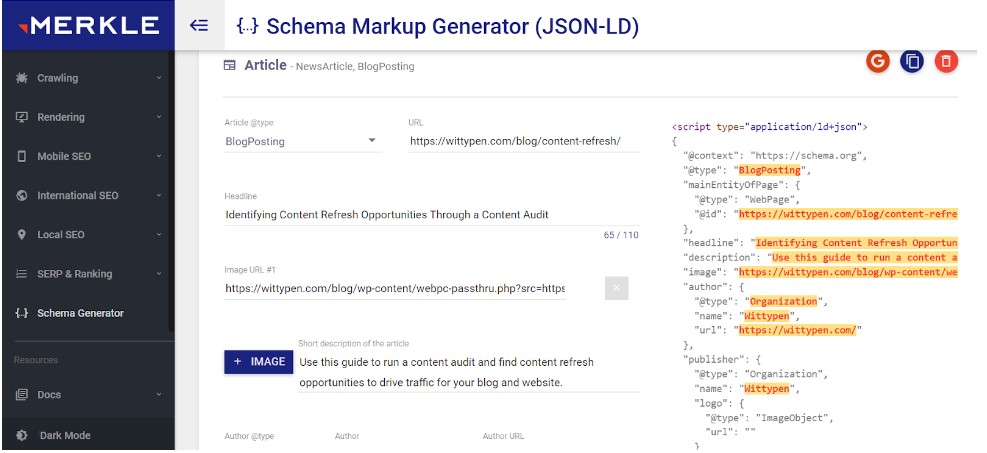Focus the URL input field

click(524, 141)
